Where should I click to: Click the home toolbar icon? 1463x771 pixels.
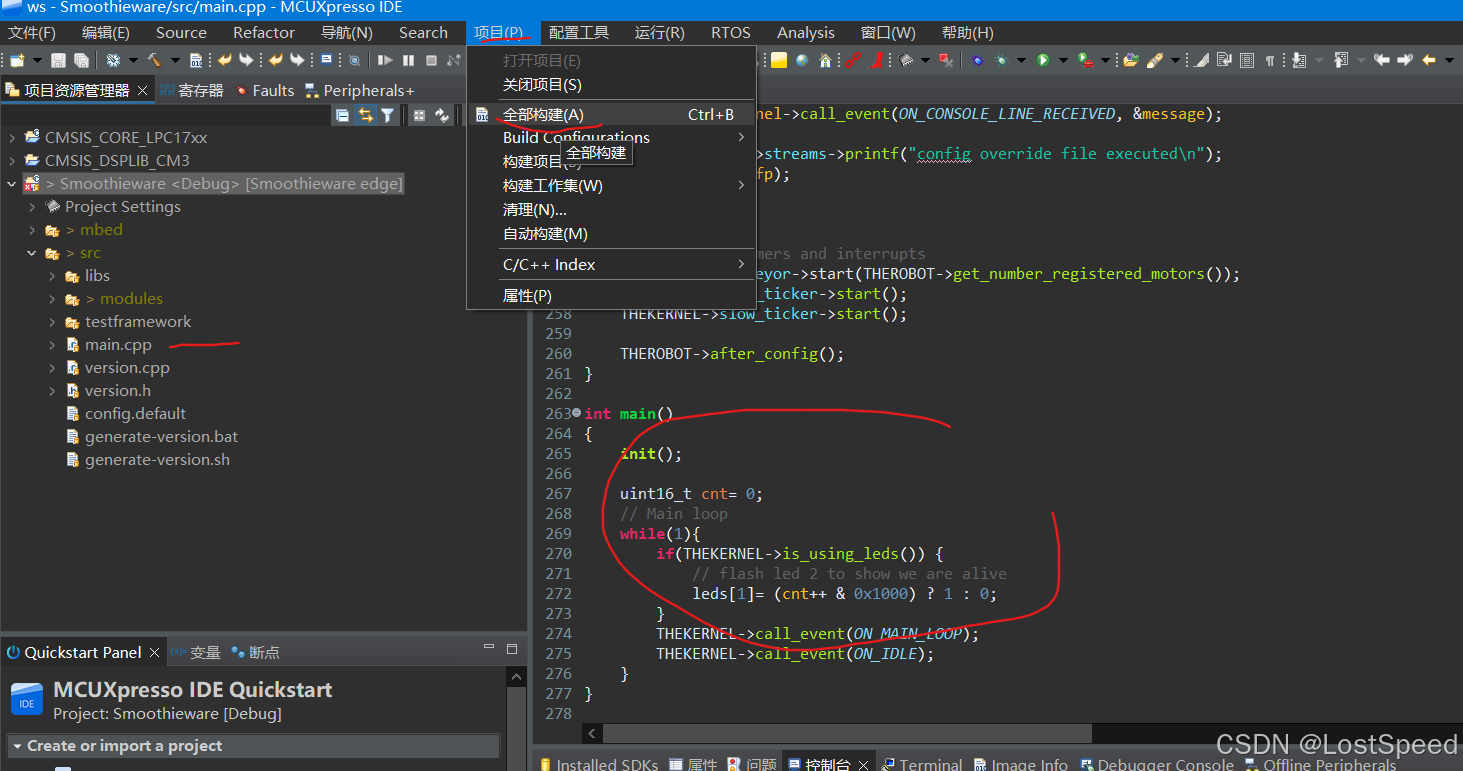[x=825, y=61]
